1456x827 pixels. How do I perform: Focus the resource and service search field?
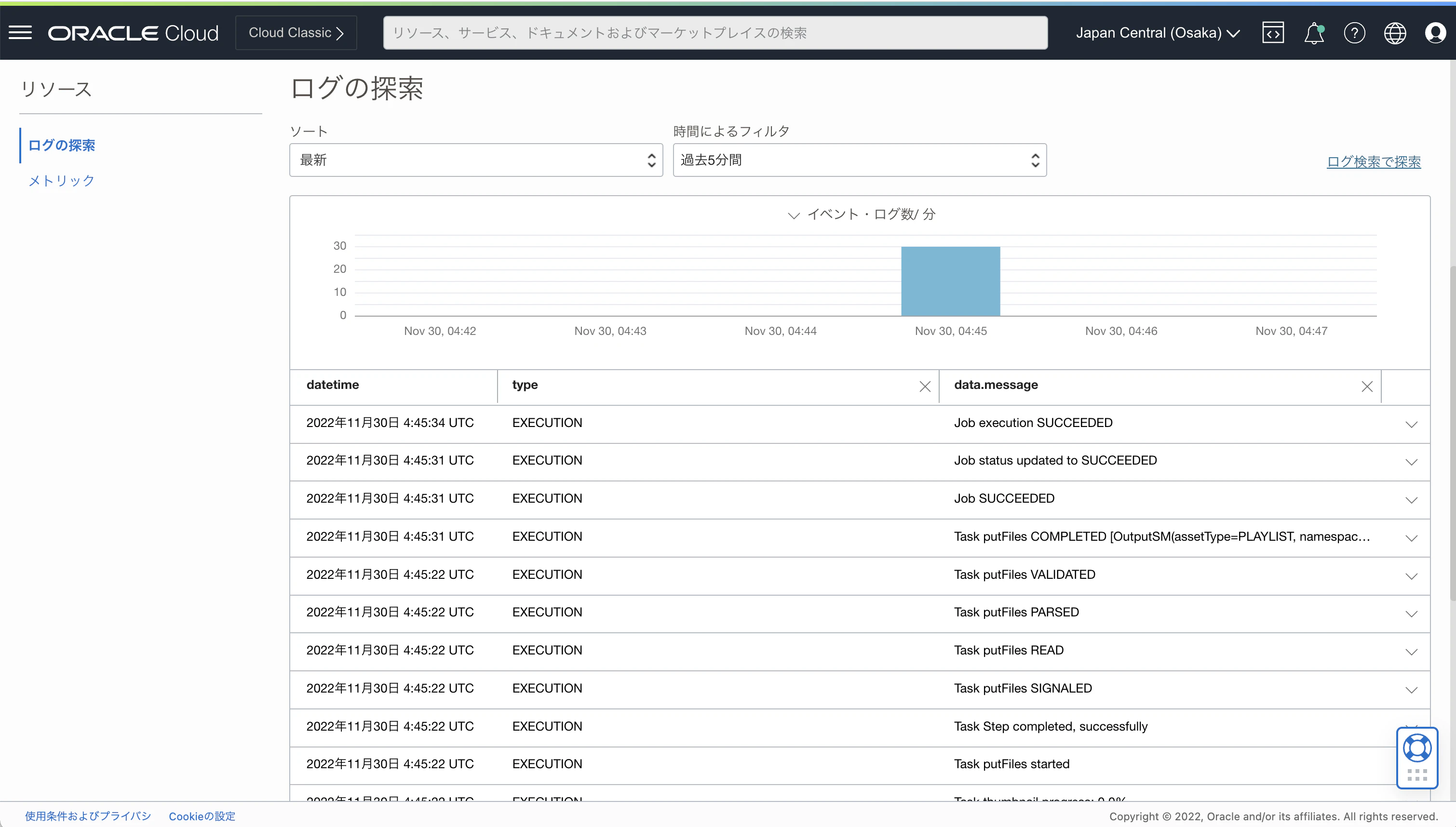point(715,33)
